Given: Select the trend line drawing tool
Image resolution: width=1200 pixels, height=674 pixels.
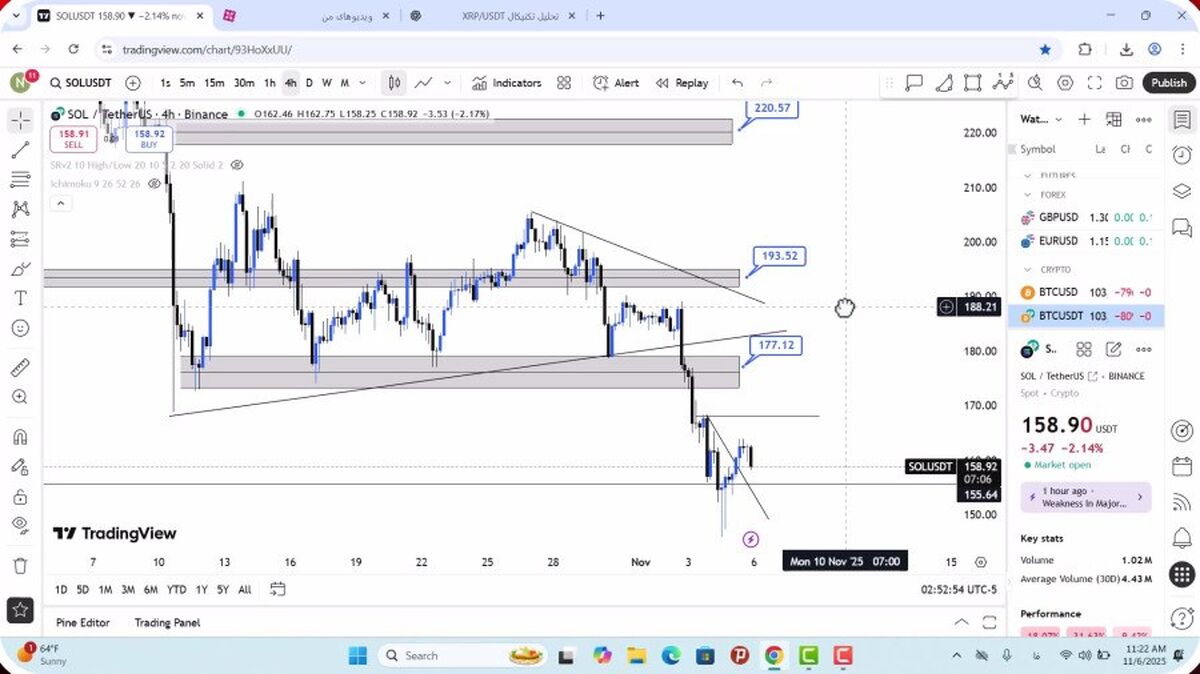Looking at the screenshot, I should tap(20, 150).
